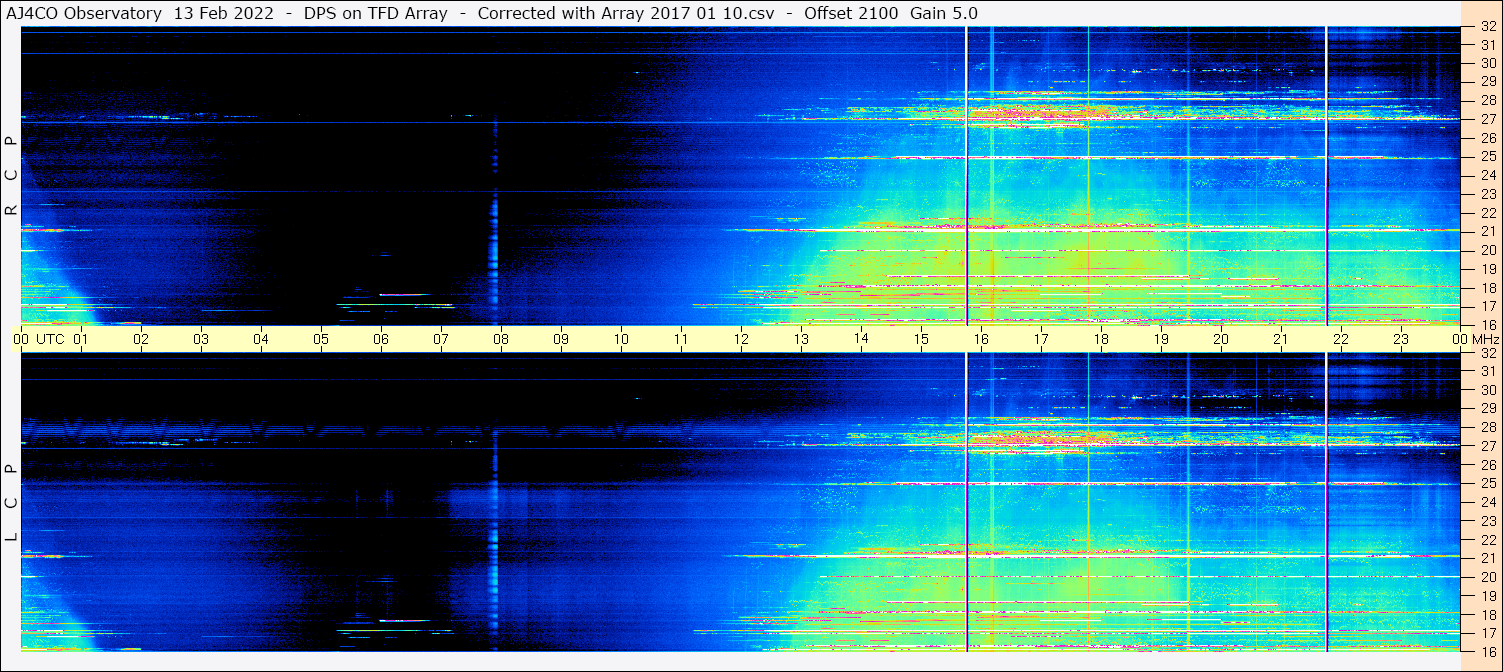The image size is (1503, 672).
Task: Click 29 MHz label in LCP panel
Action: [x=1487, y=409]
